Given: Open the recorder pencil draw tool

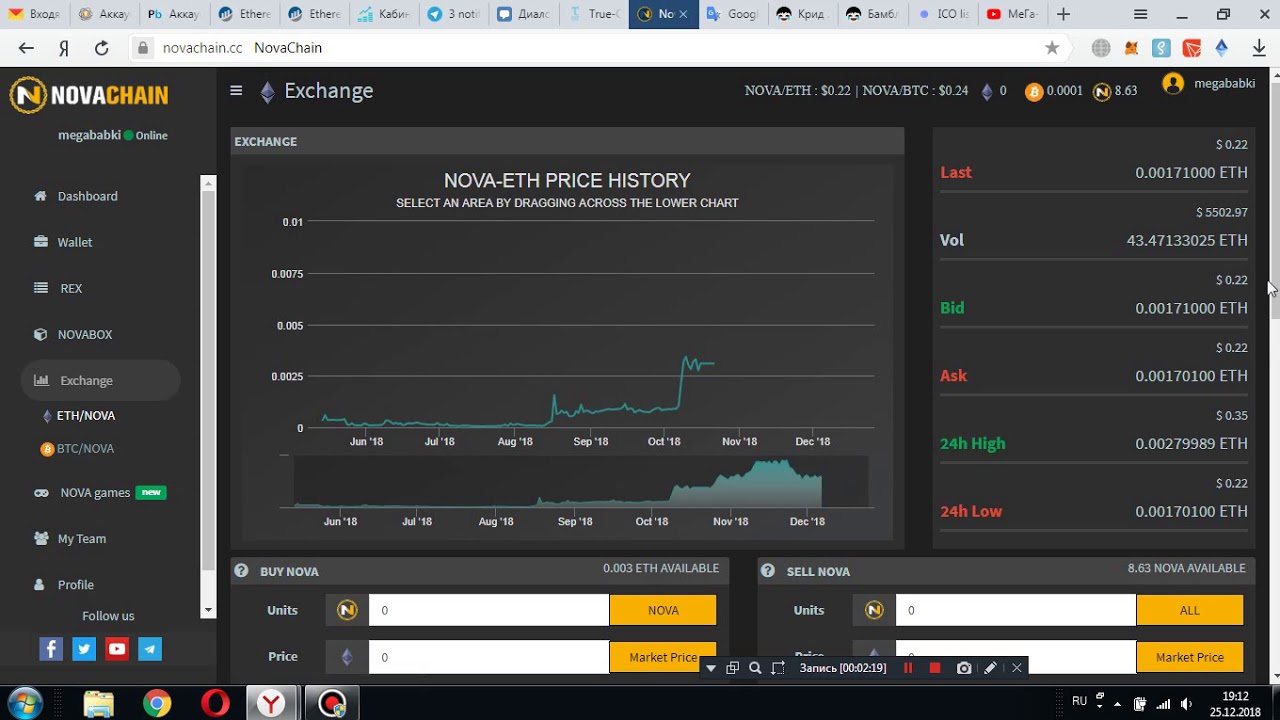Looking at the screenshot, I should [990, 668].
